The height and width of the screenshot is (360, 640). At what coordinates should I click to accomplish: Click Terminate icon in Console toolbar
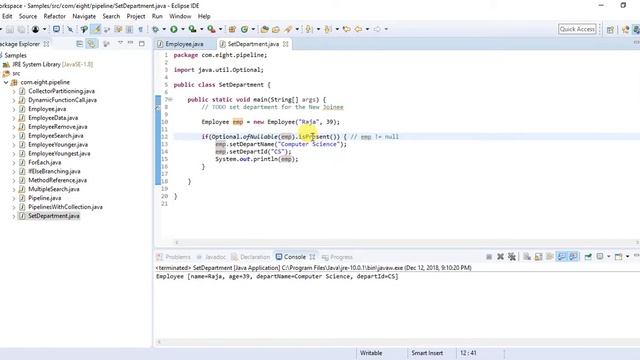(x=489, y=257)
